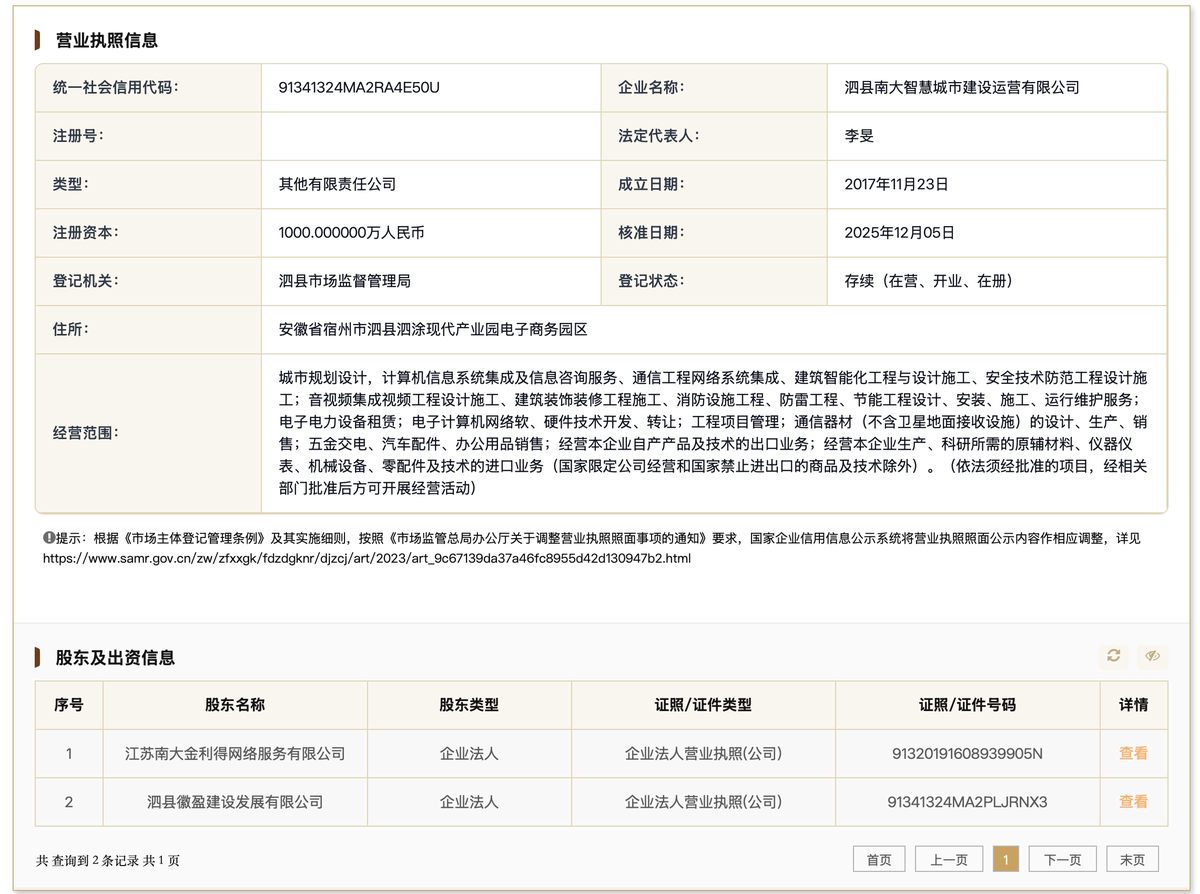Click 法定代表人 label cell
This screenshot has height=894, width=1200.
tap(714, 135)
